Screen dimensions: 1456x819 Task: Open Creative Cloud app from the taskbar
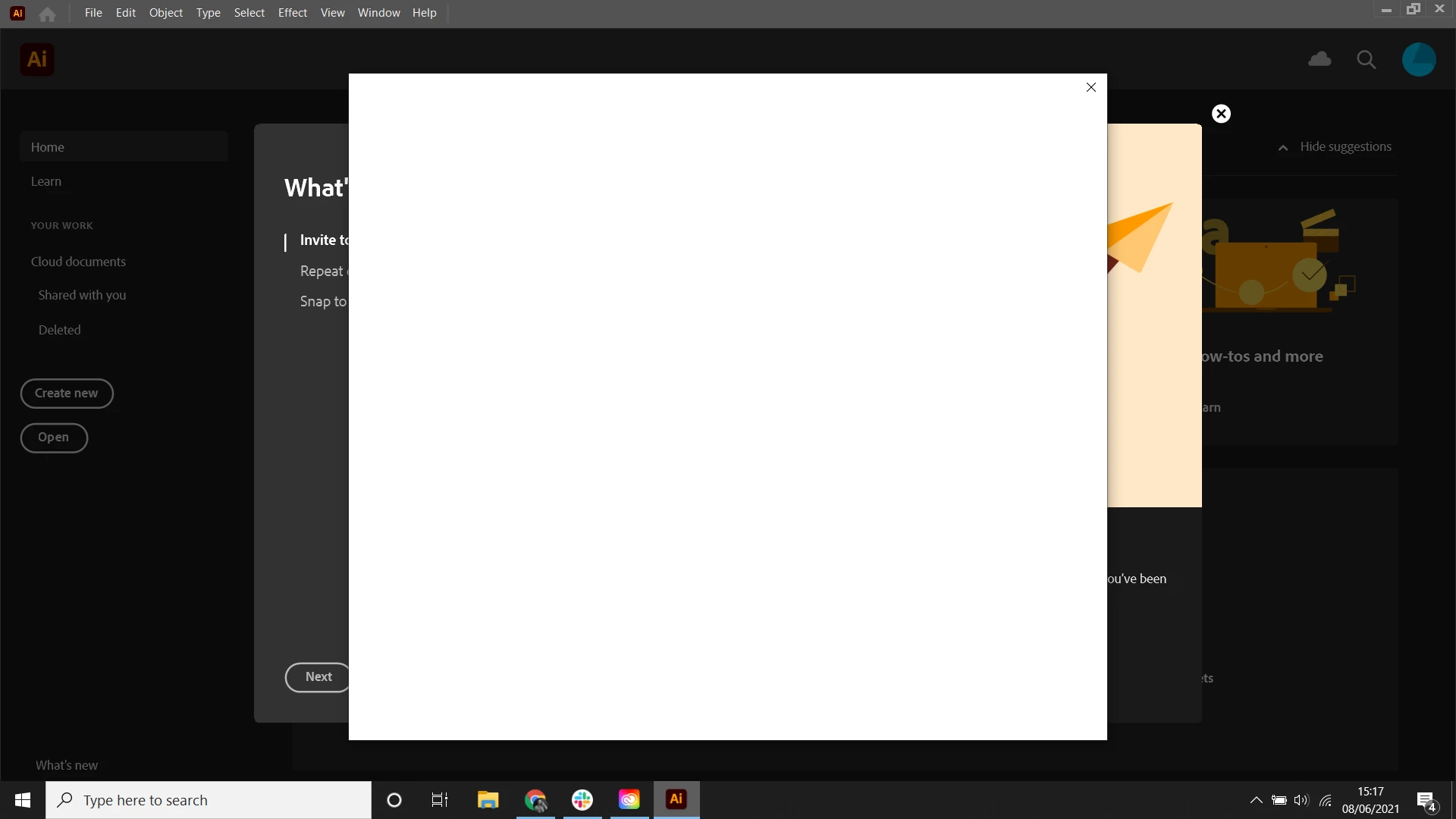[x=629, y=800]
